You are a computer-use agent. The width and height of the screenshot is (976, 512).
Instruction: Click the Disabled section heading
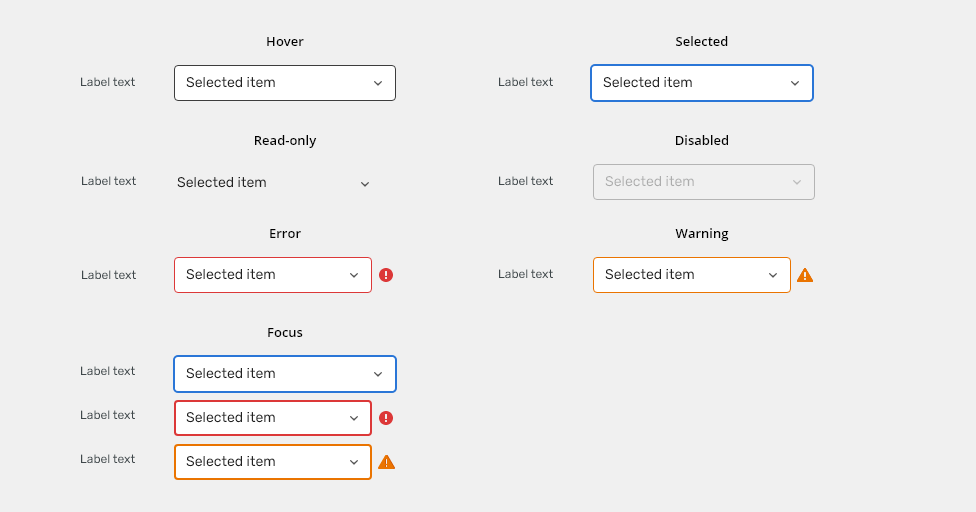(x=702, y=141)
